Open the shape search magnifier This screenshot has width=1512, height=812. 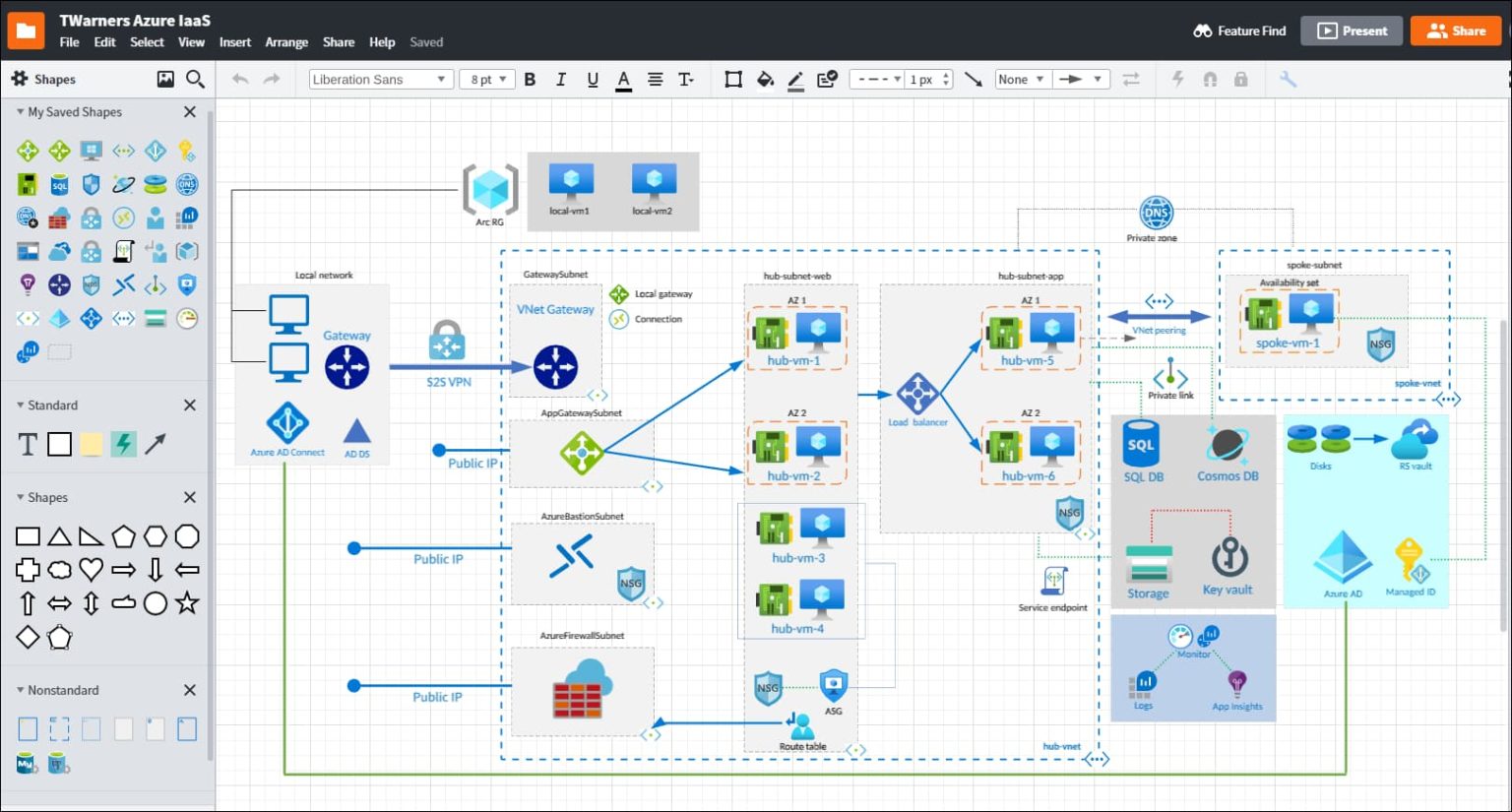pyautogui.click(x=195, y=79)
